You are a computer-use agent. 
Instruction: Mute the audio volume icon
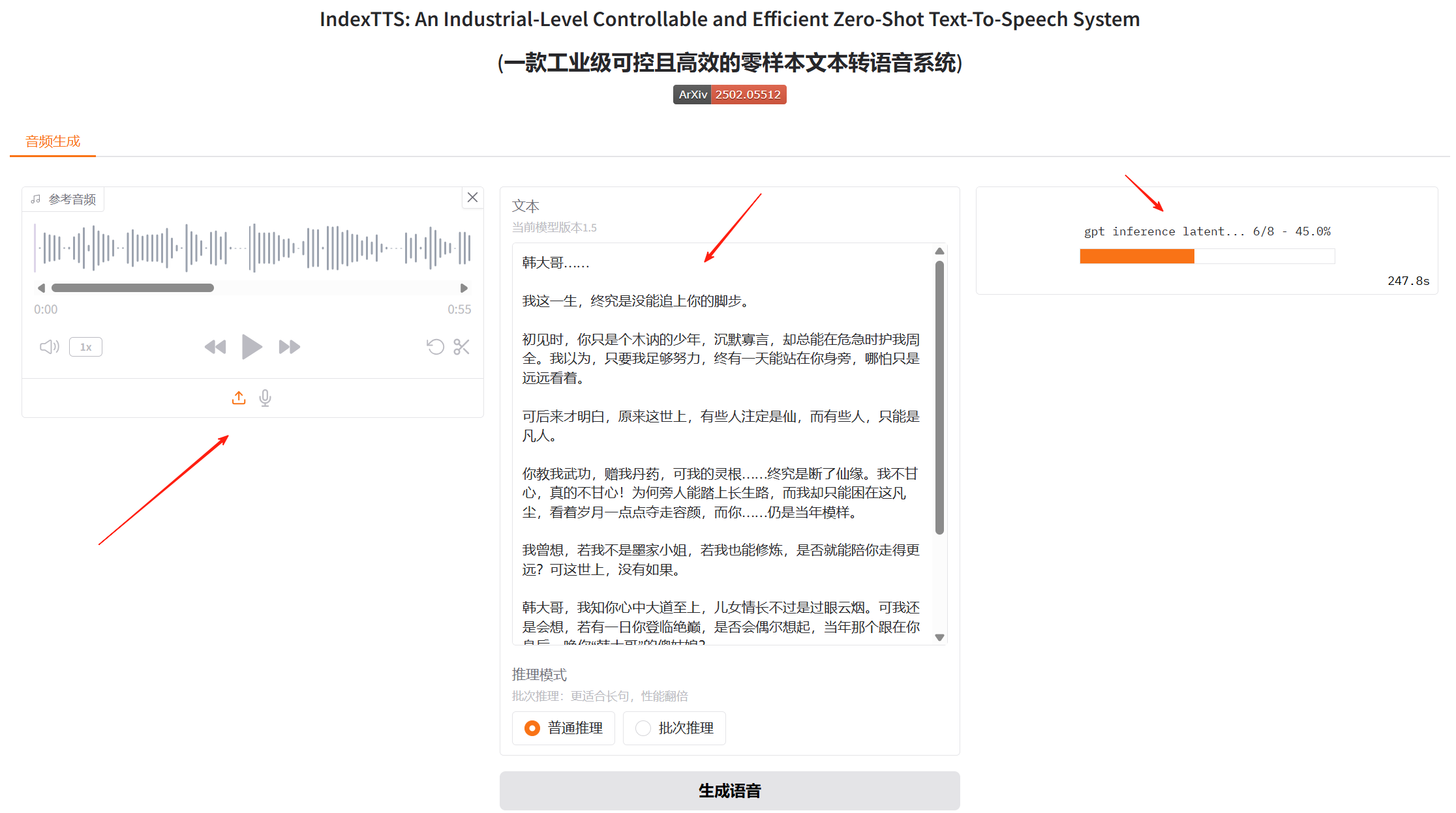pyautogui.click(x=49, y=347)
